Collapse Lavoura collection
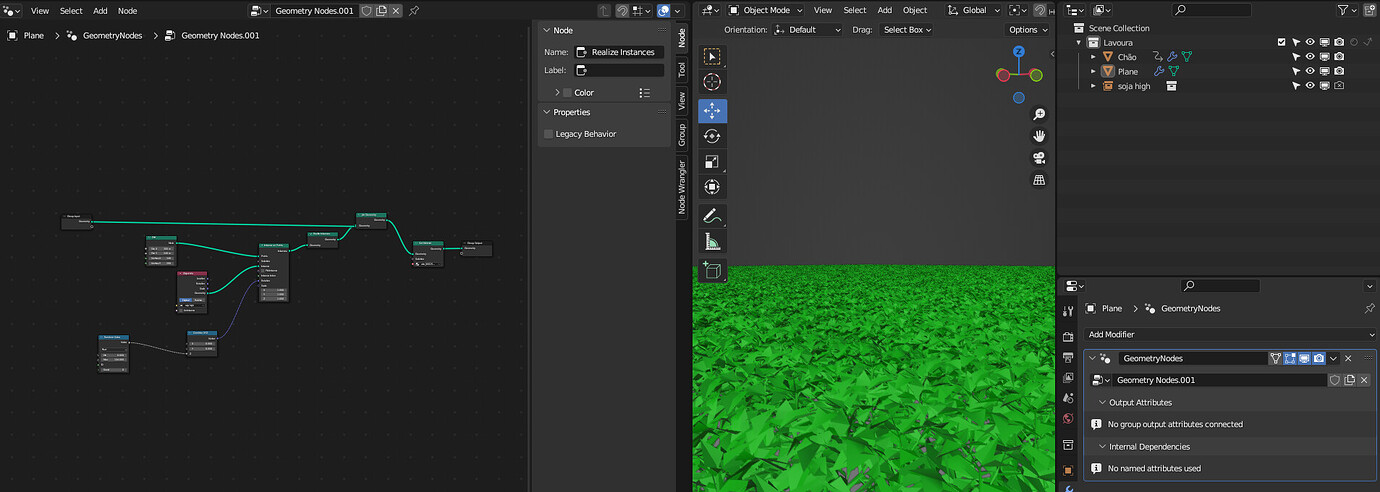Image resolution: width=1380 pixels, height=492 pixels. tap(1080, 42)
